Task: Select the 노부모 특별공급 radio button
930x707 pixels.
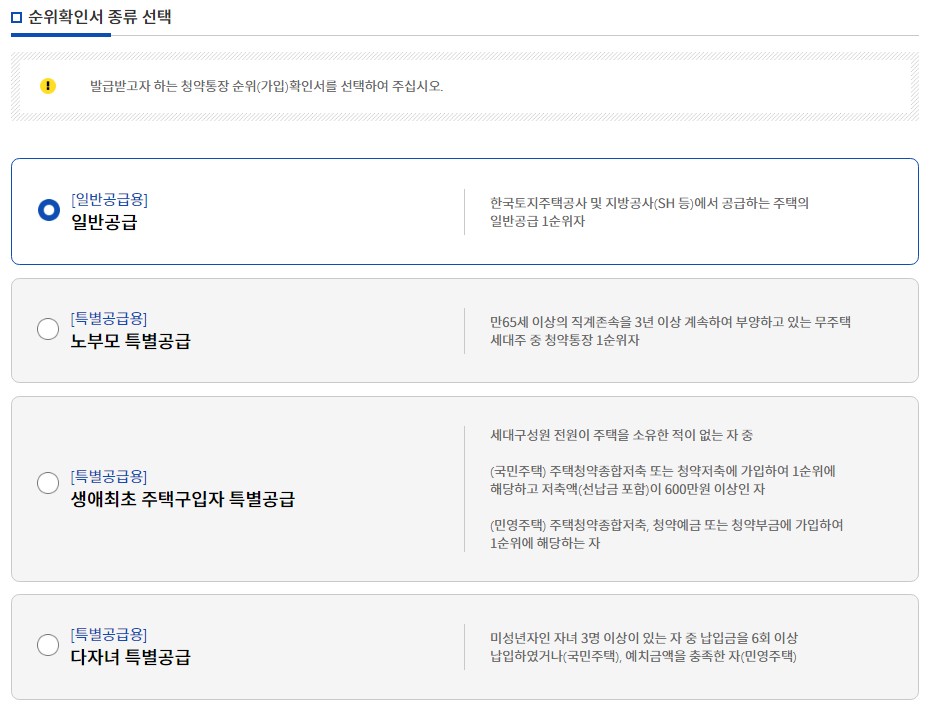Action: tap(47, 329)
